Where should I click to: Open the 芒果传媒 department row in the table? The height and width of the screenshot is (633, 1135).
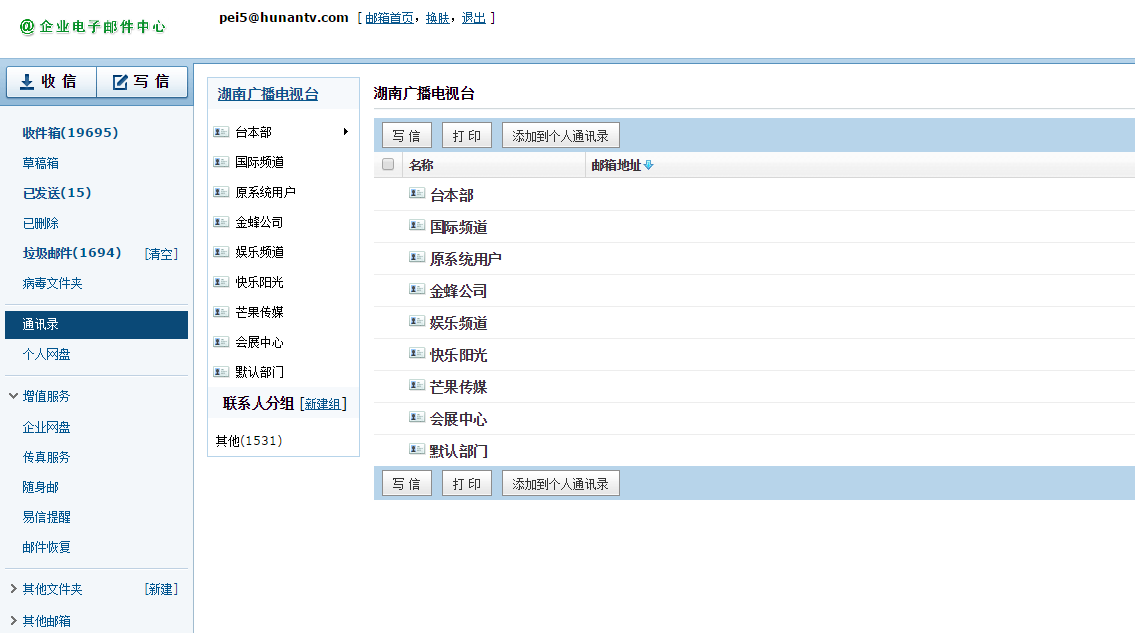point(458,387)
